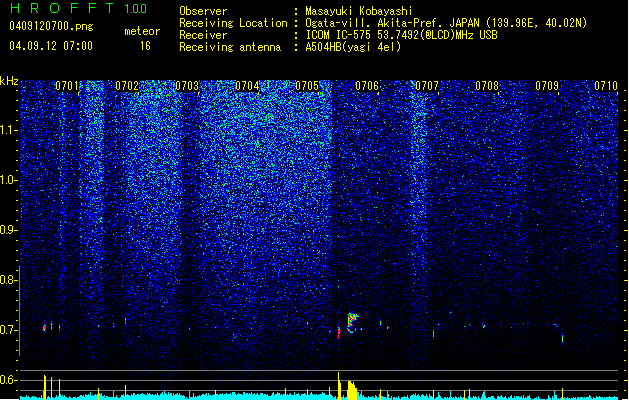
Task: Click the 0707 time marker
Action: [427, 86]
